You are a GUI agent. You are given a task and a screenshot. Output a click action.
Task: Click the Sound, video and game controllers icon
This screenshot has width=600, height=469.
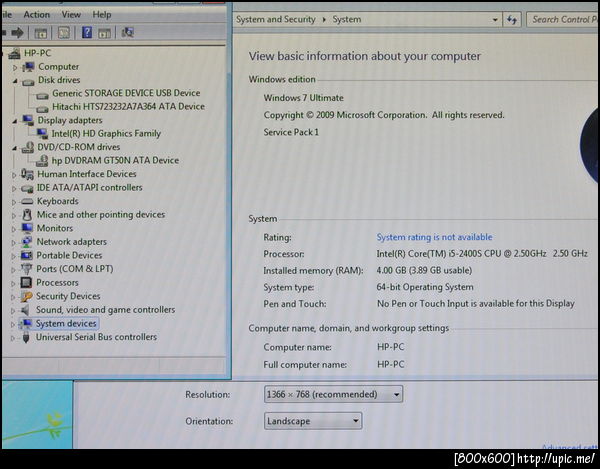point(26,309)
